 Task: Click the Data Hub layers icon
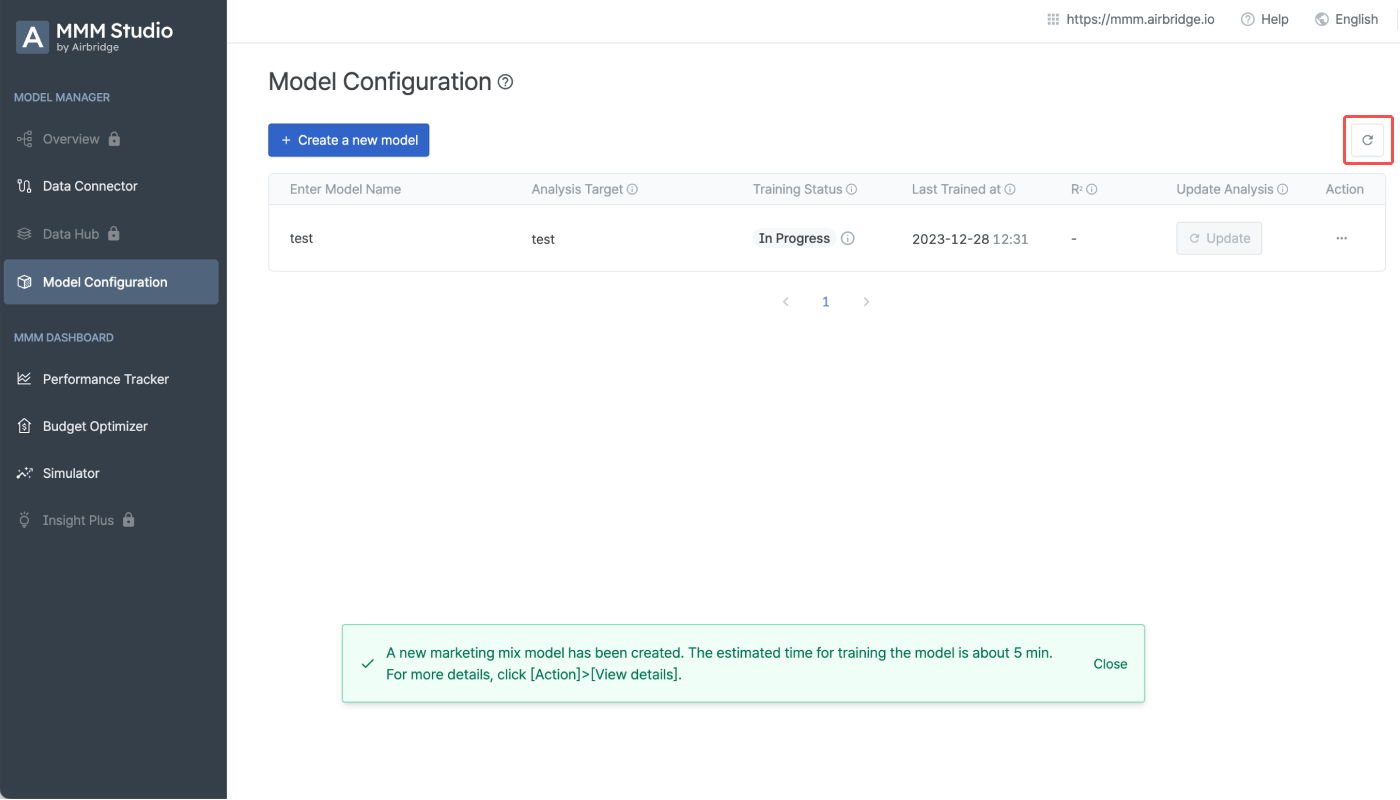click(x=25, y=234)
